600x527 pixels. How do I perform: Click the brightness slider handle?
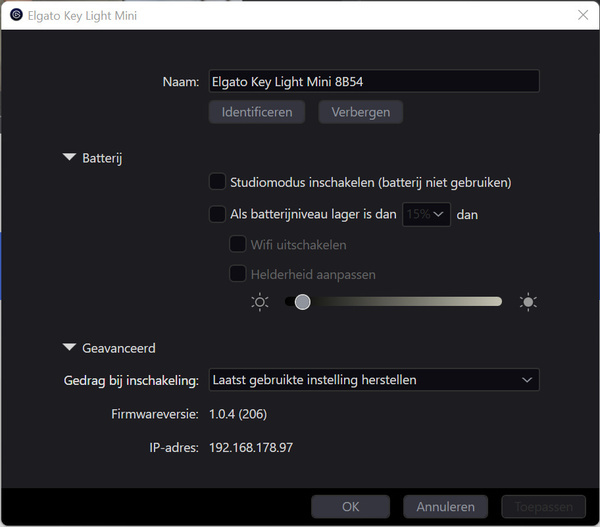303,302
